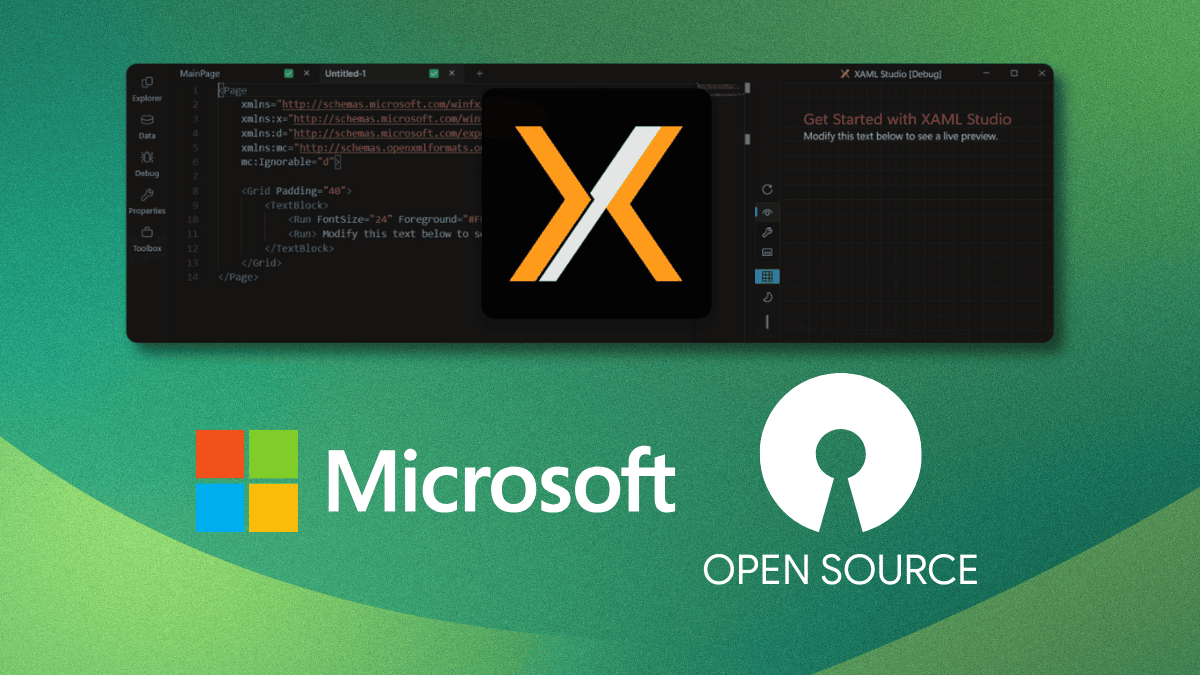The image size is (1200, 675).
Task: Click the Grid Padding line in code editor
Action: point(296,190)
